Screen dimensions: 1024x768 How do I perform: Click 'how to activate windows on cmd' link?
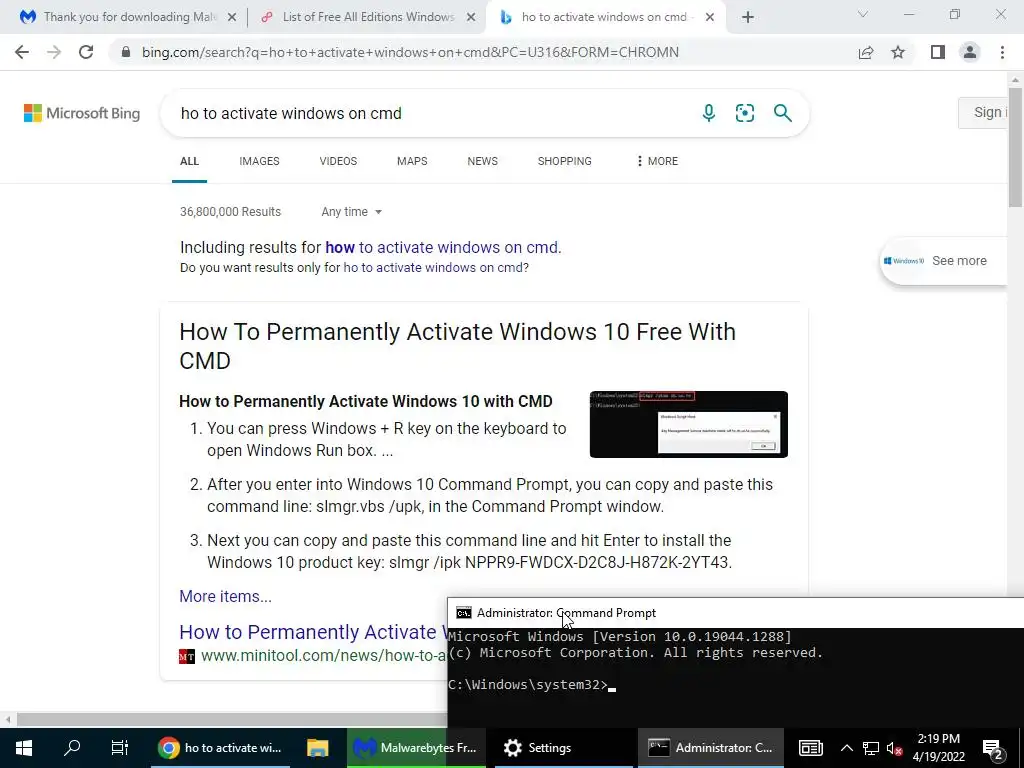(441, 248)
